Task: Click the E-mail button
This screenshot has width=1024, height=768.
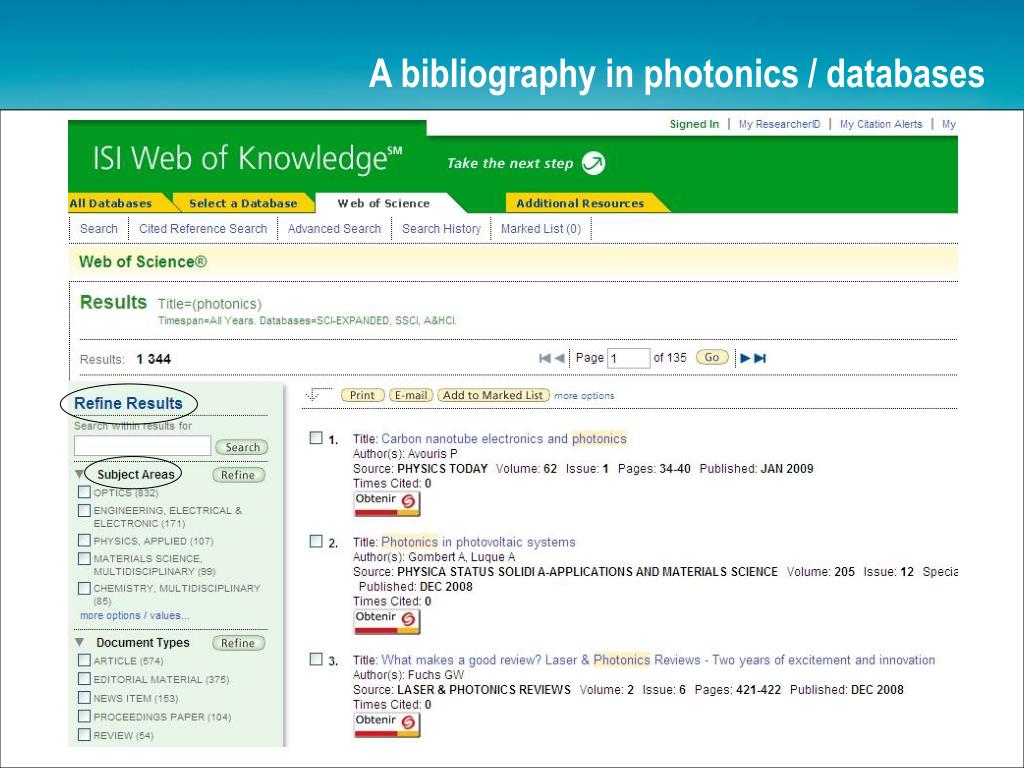Action: [x=411, y=395]
